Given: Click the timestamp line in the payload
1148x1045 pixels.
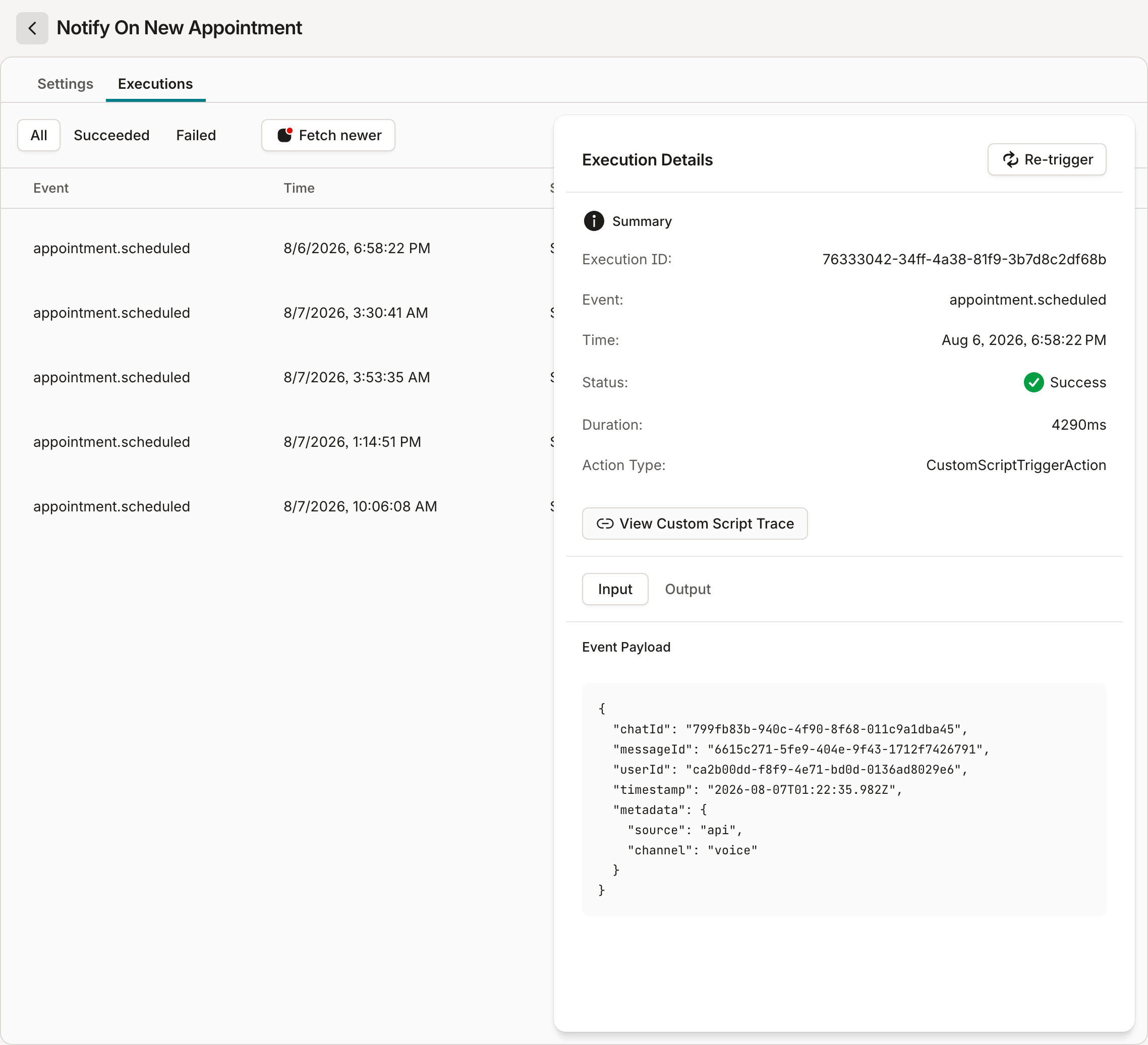Looking at the screenshot, I should point(758,790).
